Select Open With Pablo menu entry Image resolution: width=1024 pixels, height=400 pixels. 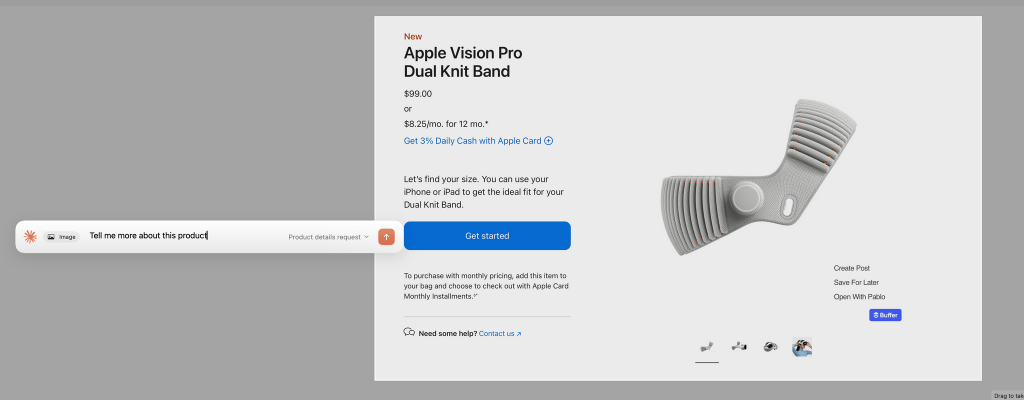point(859,297)
